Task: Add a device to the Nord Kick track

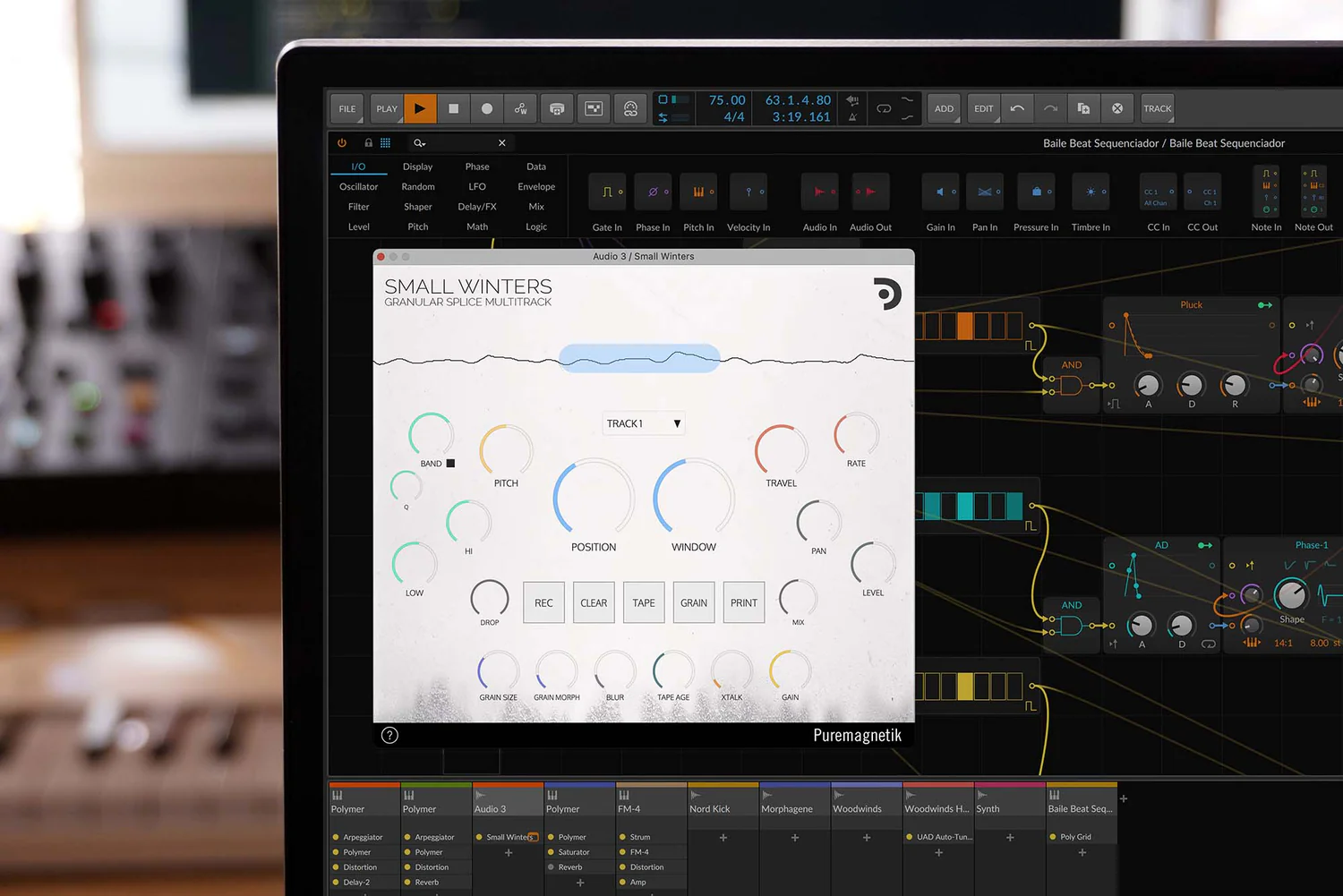Action: [x=723, y=838]
